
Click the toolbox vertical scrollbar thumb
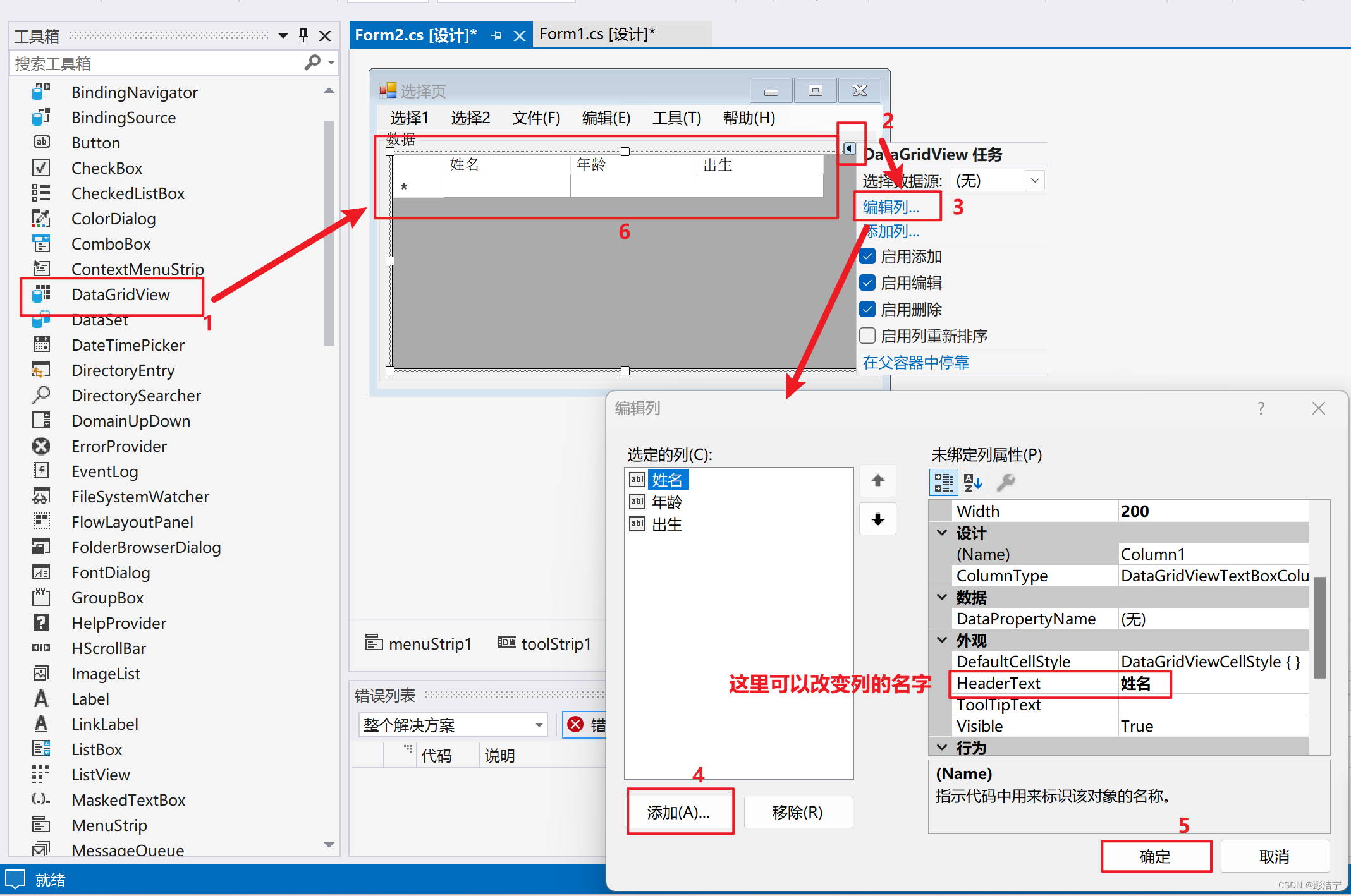[329, 234]
